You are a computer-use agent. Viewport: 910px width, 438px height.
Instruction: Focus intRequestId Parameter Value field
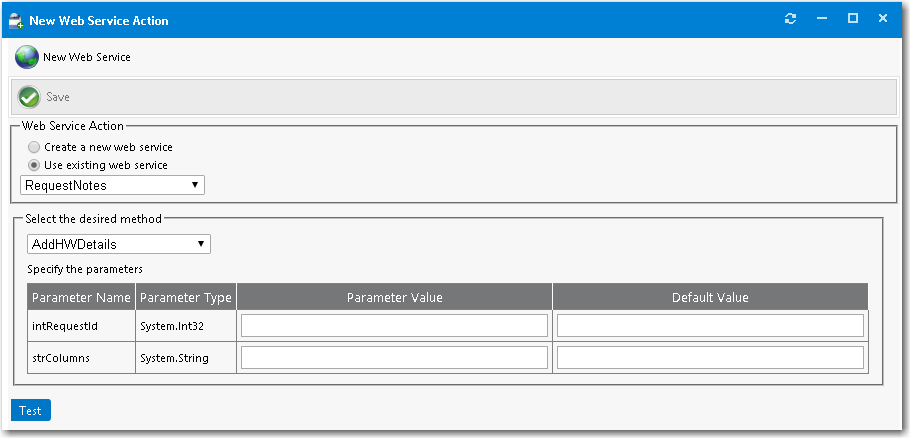coord(394,326)
